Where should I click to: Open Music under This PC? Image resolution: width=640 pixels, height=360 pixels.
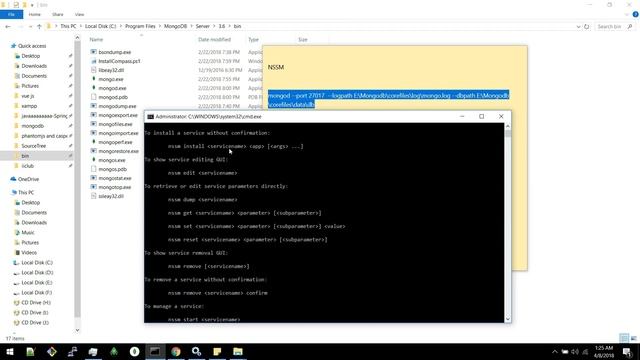(28, 233)
